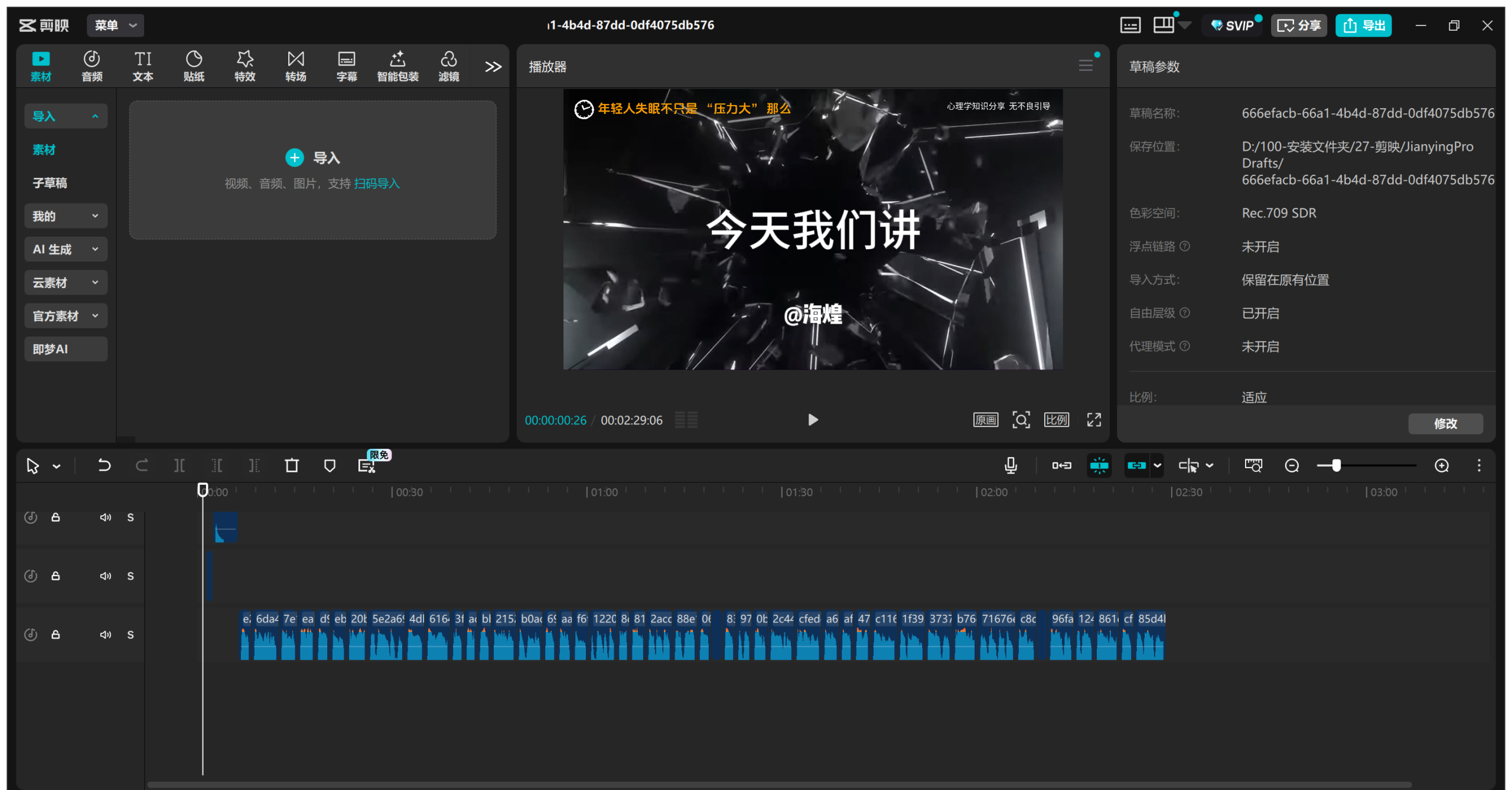Open the 文本 (Text) panel

click(x=142, y=65)
